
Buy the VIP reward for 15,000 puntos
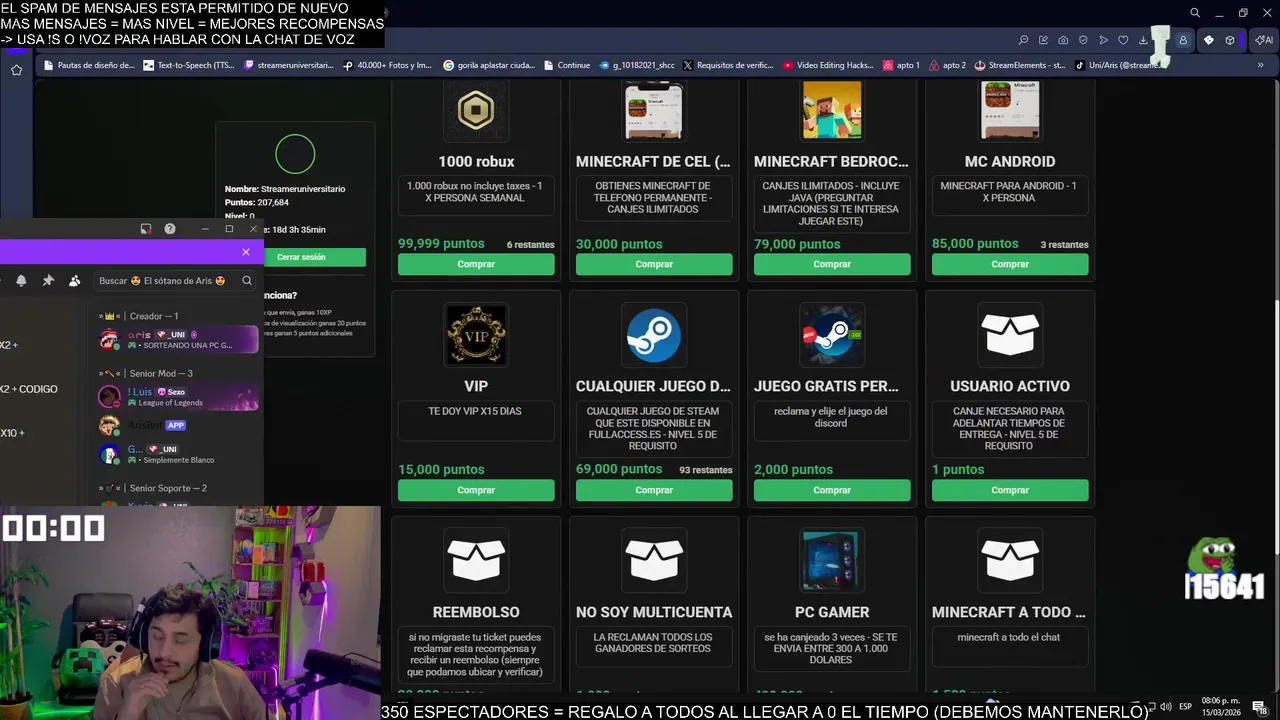click(476, 490)
